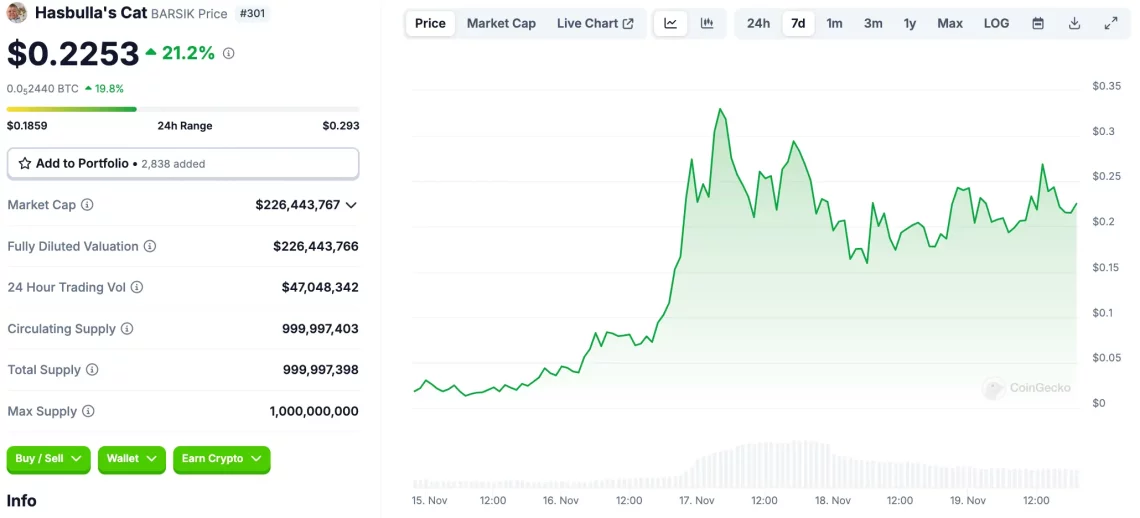Select the 1m time range

[834, 23]
